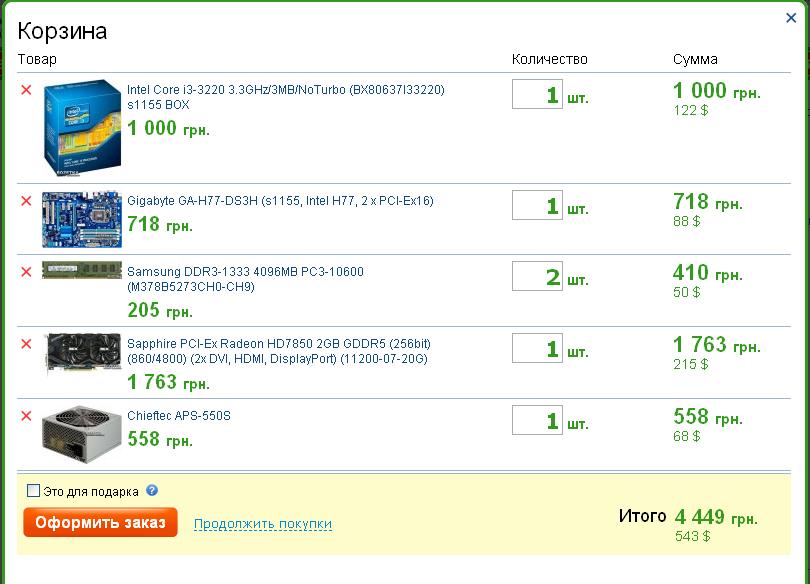This screenshot has height=584, width=810.
Task: Click the Samsung RAM stick thumbnail
Action: (82, 270)
